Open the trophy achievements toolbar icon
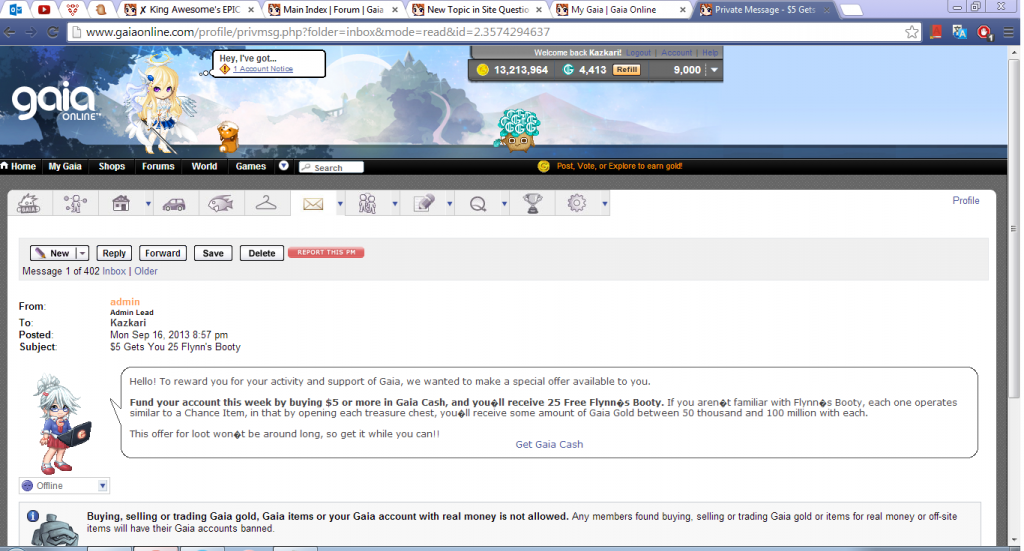The width and height of the screenshot is (1024, 551). (533, 204)
